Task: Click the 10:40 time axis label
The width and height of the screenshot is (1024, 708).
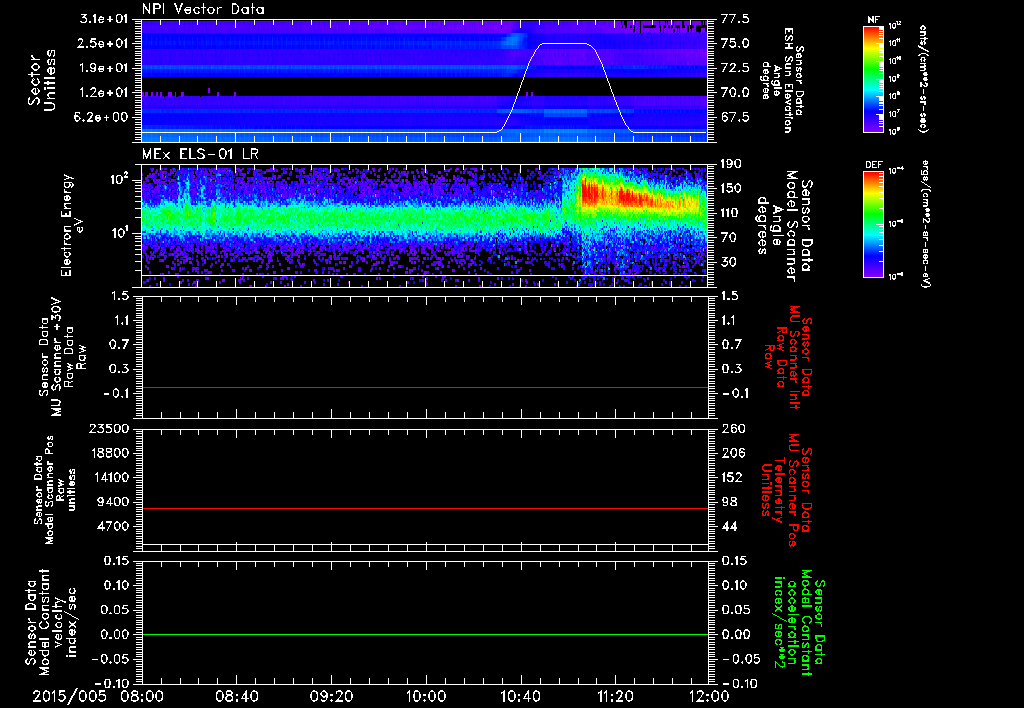Action: pos(520,696)
